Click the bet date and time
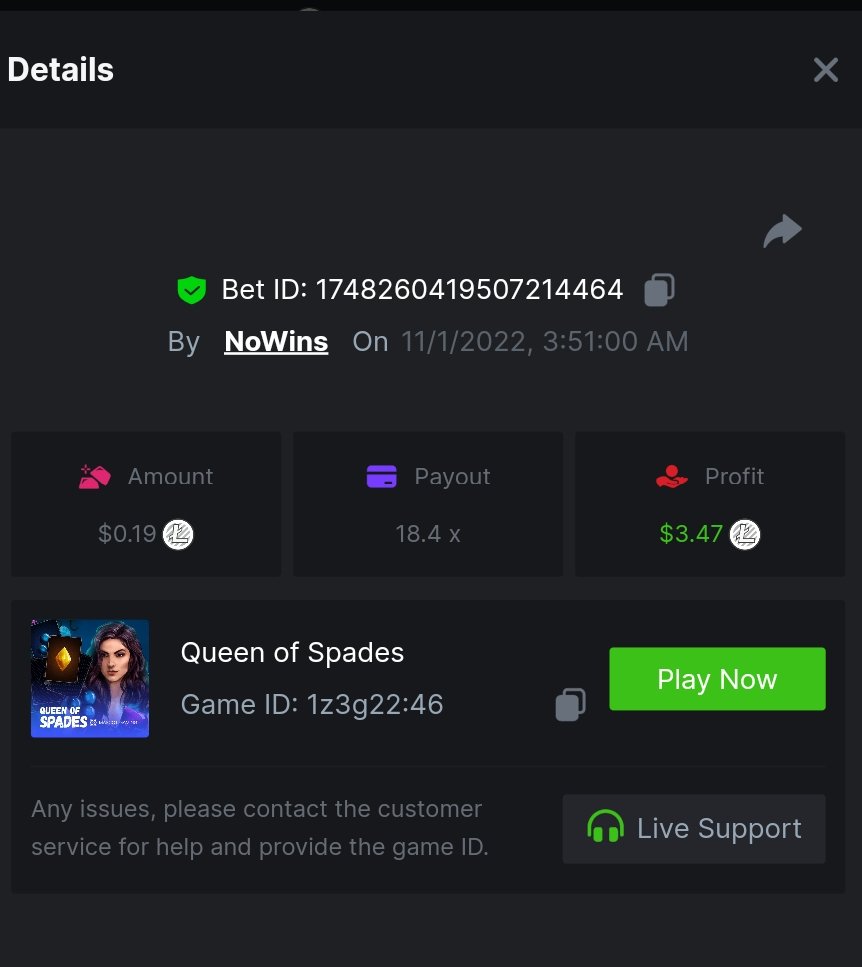This screenshot has height=967, width=862. click(x=544, y=342)
